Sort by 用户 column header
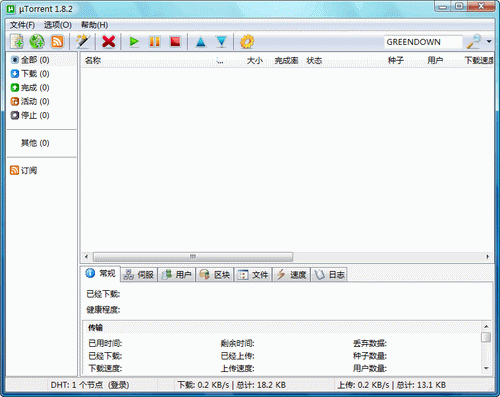500x397 pixels. (x=435, y=61)
